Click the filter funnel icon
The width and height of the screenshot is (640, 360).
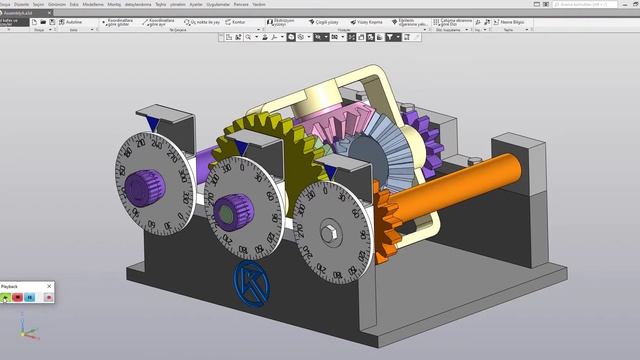[x=389, y=37]
